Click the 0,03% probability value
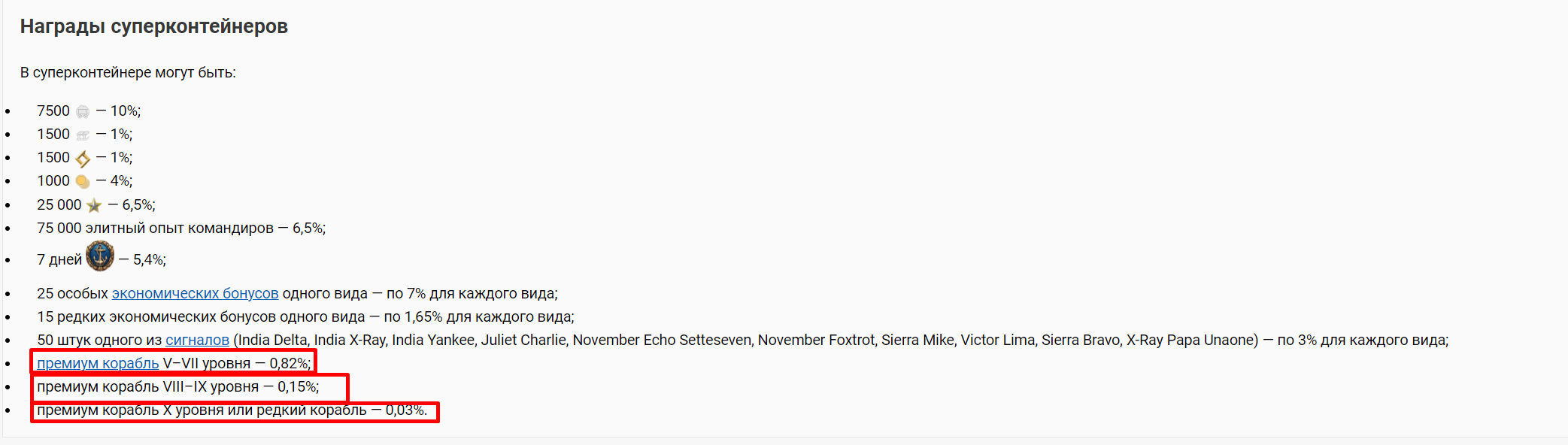This screenshot has height=445, width=1568. click(406, 410)
